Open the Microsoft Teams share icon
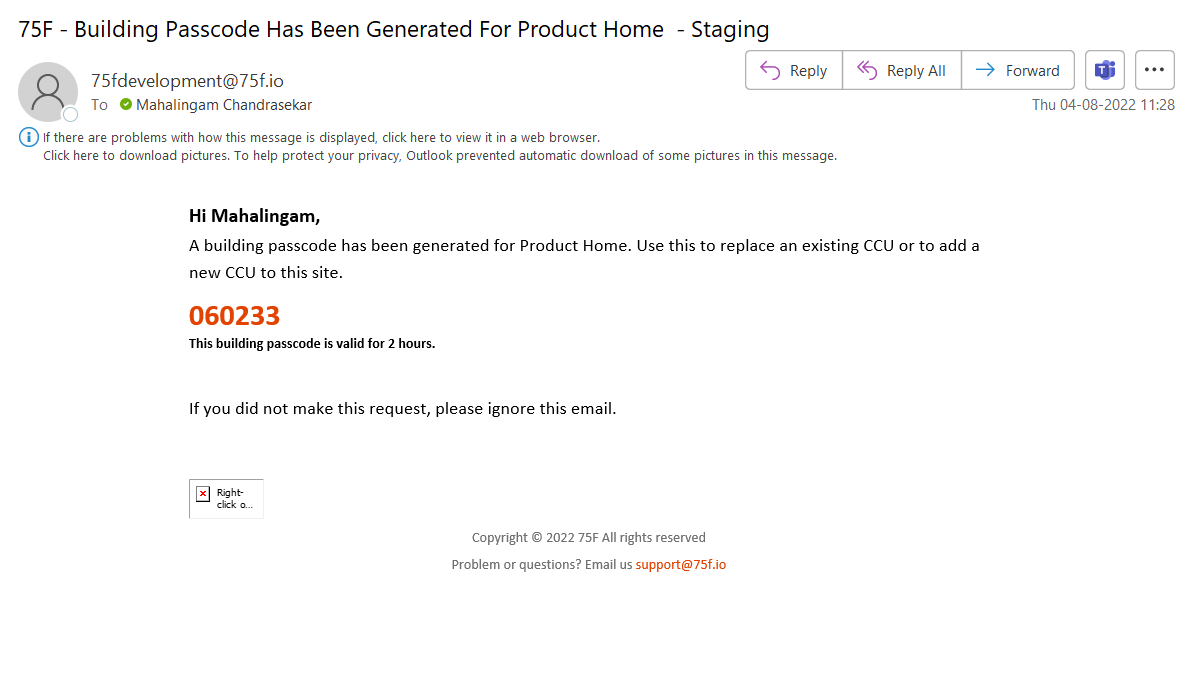Screen dimensions: 1202x678 pyautogui.click(x=1105, y=70)
